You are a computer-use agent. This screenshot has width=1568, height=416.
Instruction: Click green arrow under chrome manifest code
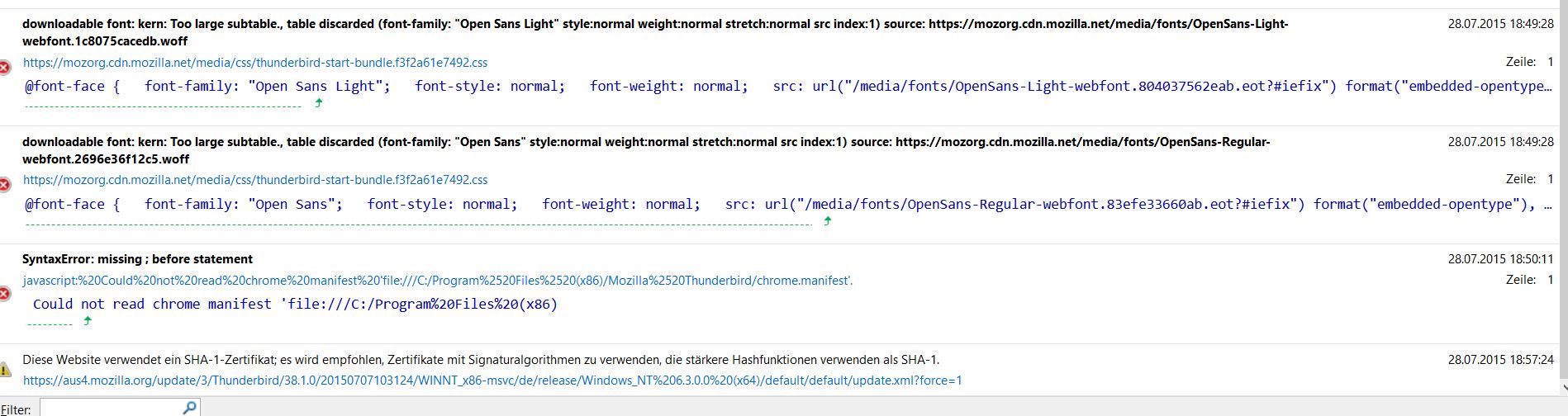point(88,321)
